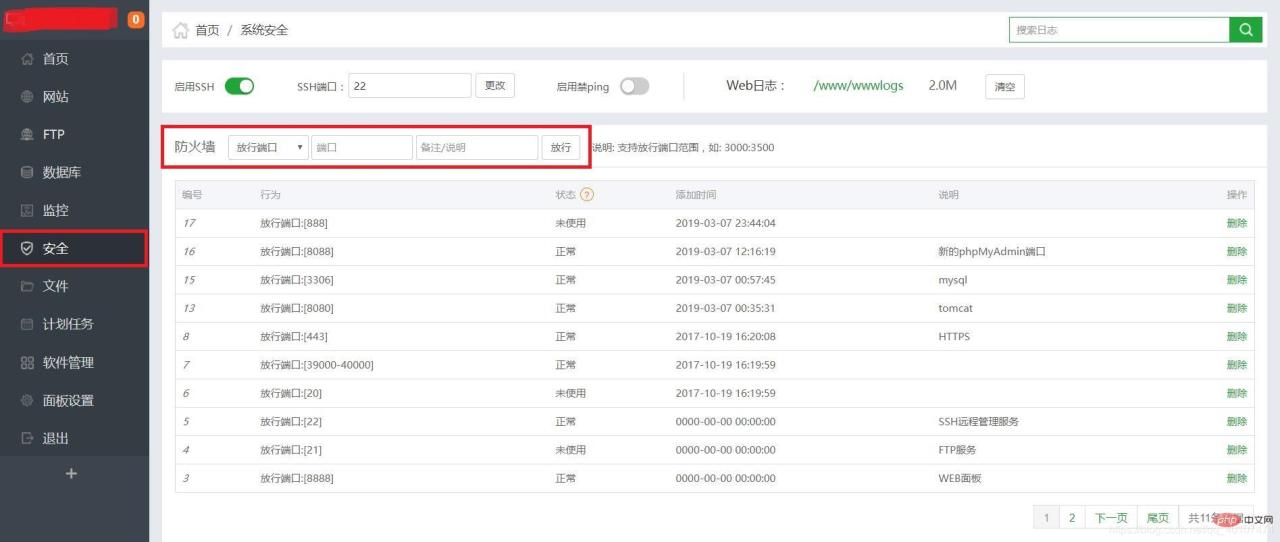Expand the 放行端口 firewall rule dropdown
Viewport: 1280px width, 542px height.
268,147
